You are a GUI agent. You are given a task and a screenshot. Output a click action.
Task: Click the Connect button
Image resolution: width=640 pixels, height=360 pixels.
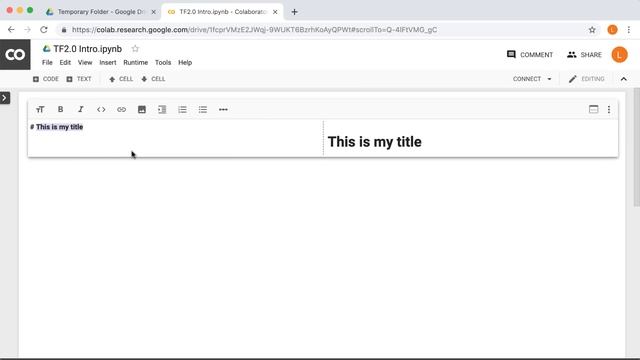click(x=527, y=79)
